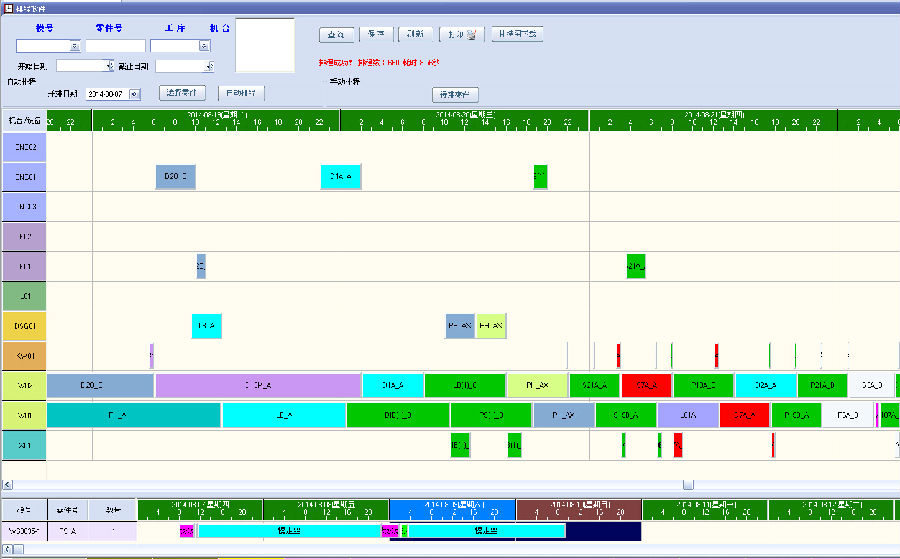Click the Gantt horizontal scrollbar left arrow
The width and height of the screenshot is (900, 559).
(x=7, y=485)
